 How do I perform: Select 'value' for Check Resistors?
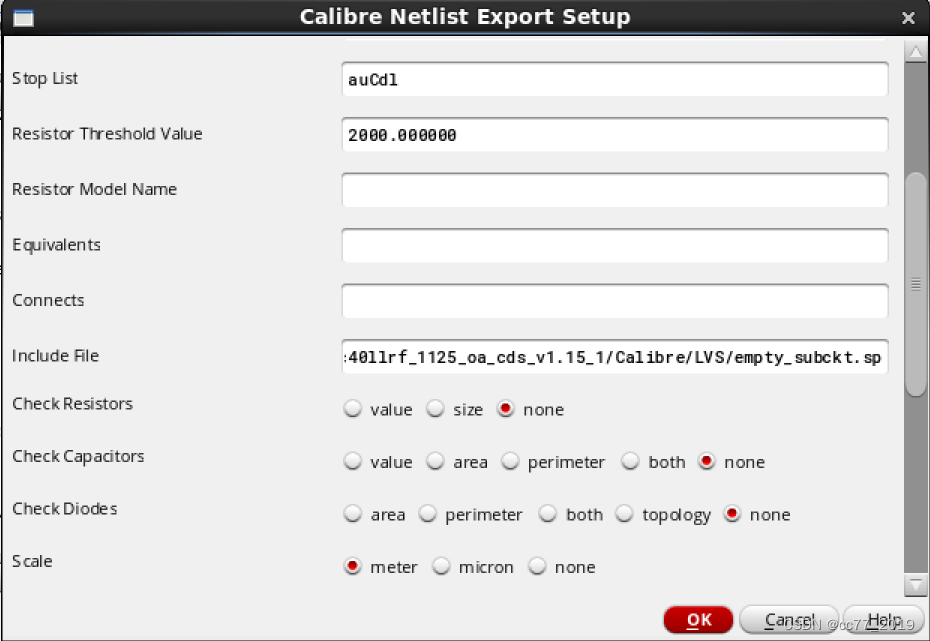click(x=352, y=409)
